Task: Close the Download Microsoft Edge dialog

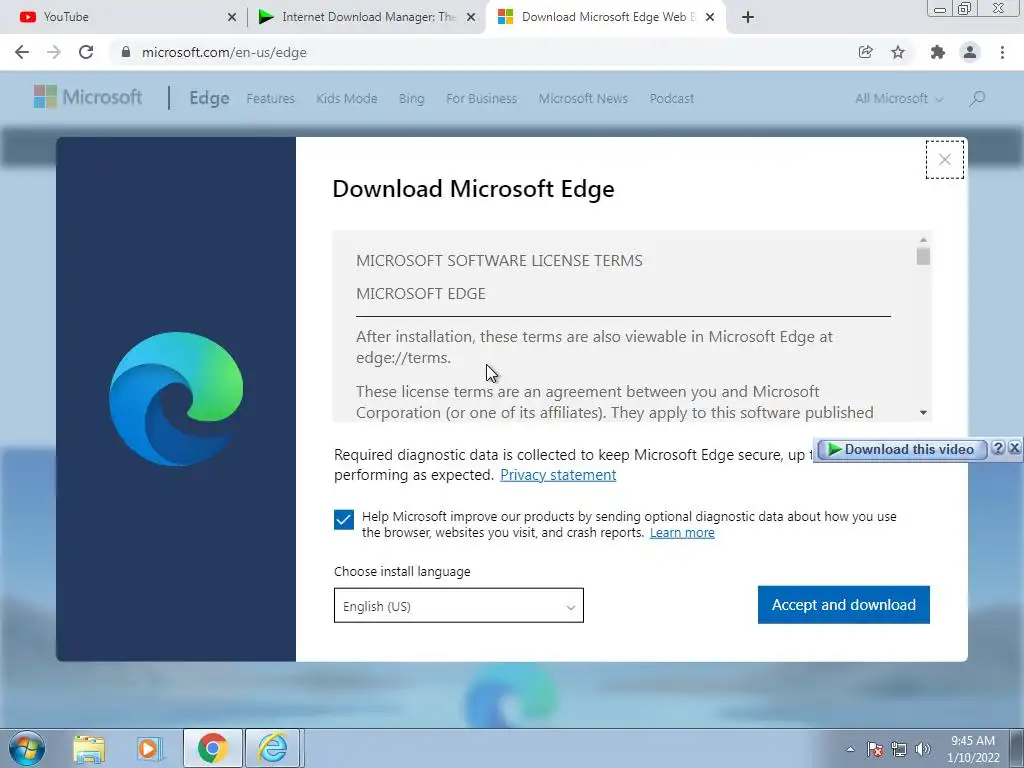Action: click(x=944, y=159)
